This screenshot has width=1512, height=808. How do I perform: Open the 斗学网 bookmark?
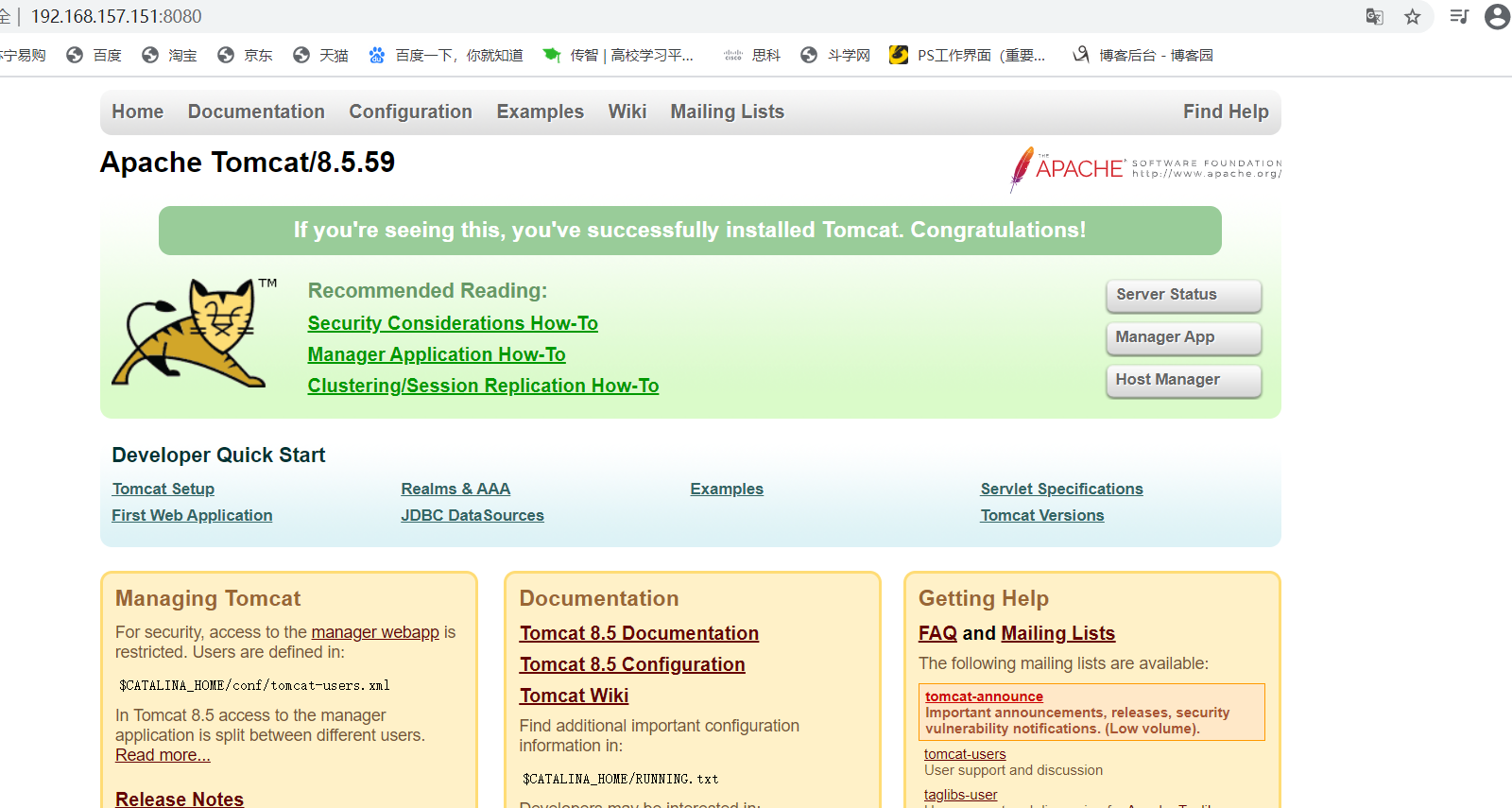click(x=834, y=56)
